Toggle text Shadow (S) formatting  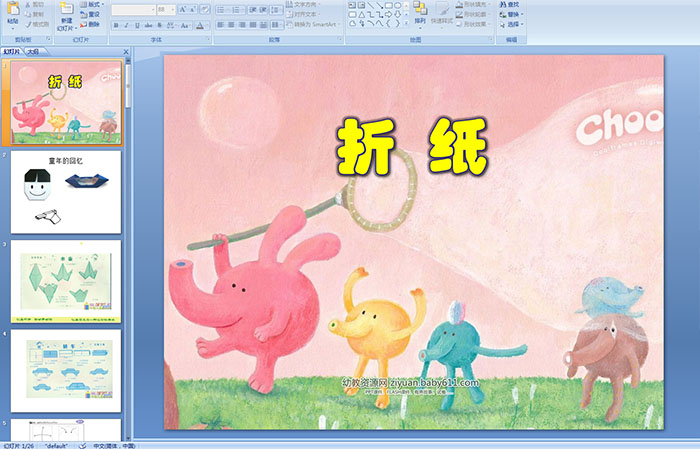coord(159,25)
